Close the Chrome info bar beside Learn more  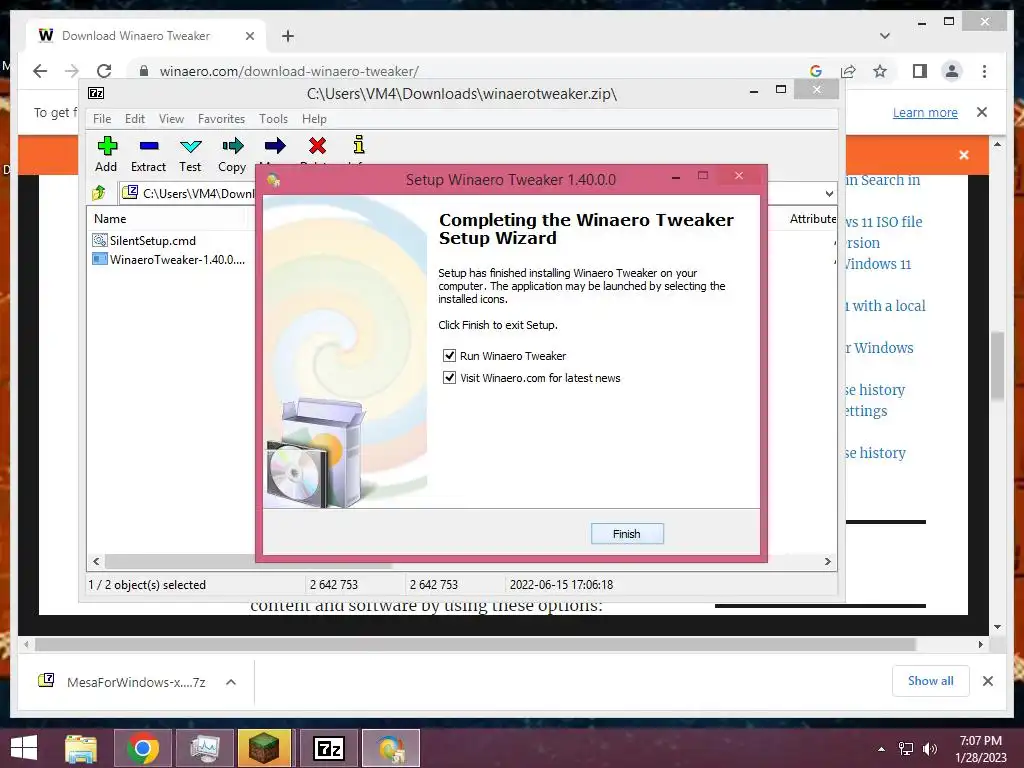[x=982, y=112]
